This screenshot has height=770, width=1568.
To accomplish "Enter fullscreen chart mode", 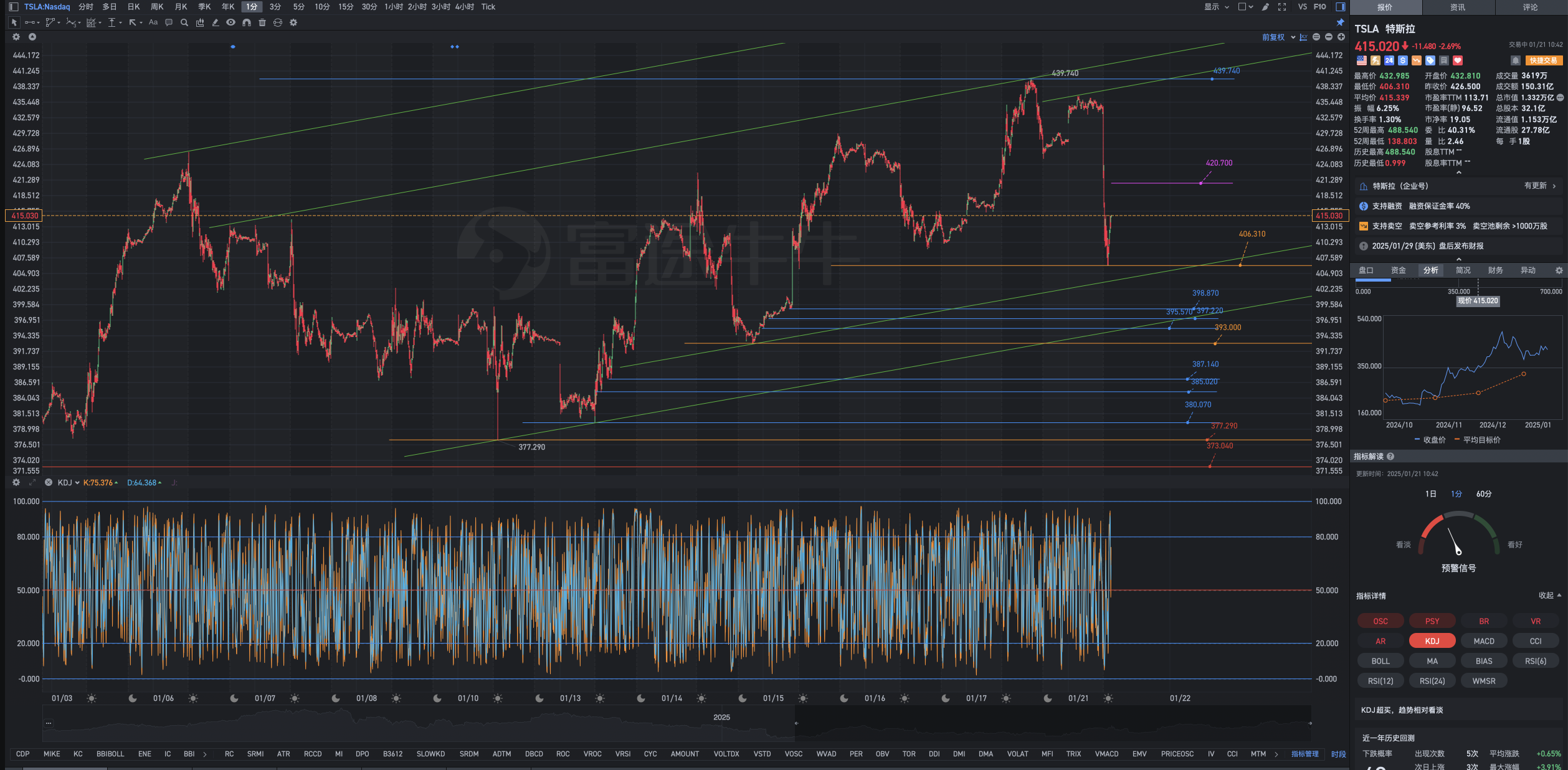I will tap(1282, 7).
